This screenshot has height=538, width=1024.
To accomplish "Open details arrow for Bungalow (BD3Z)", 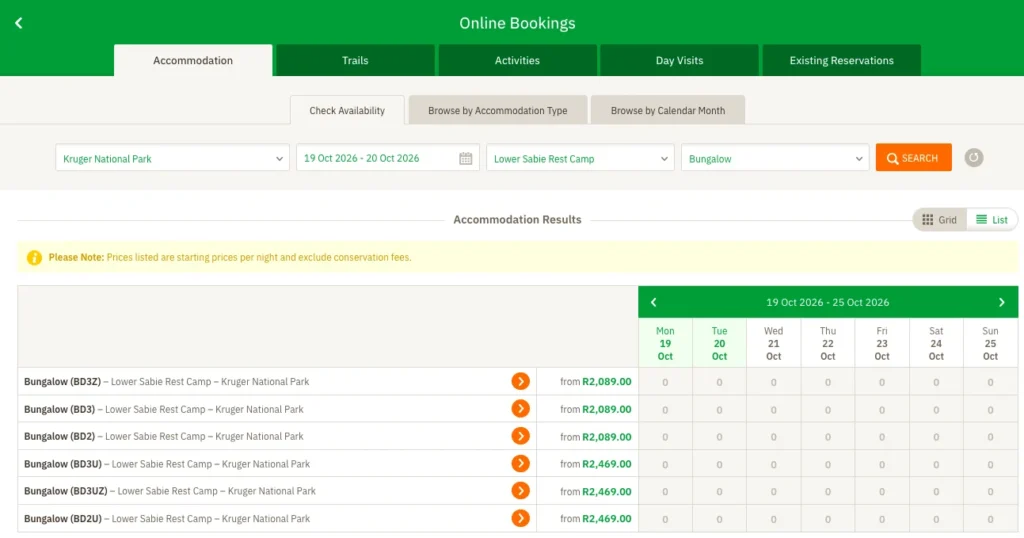I will [x=520, y=381].
